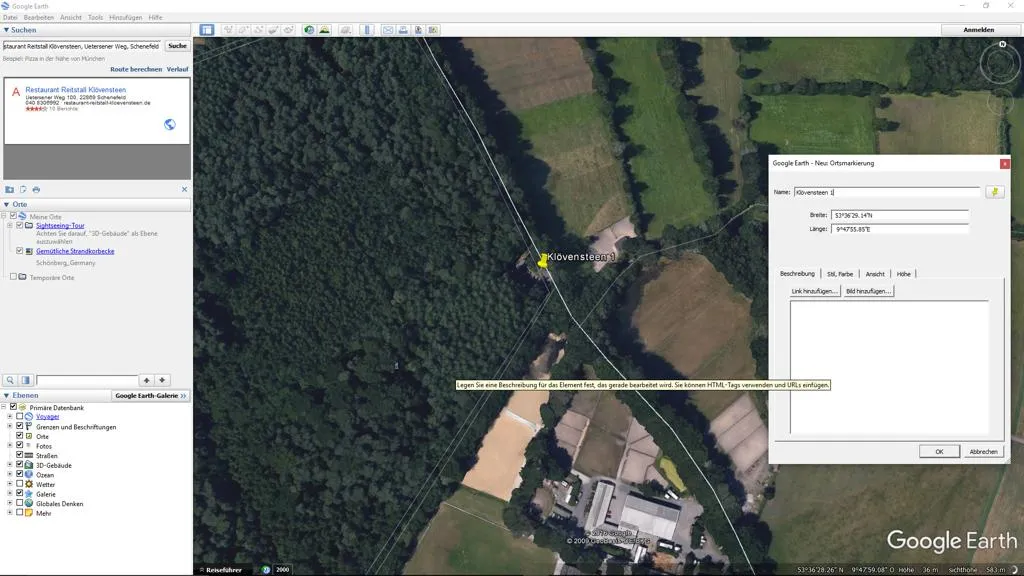
Task: Clear search results with the X icon
Action: 184,189
